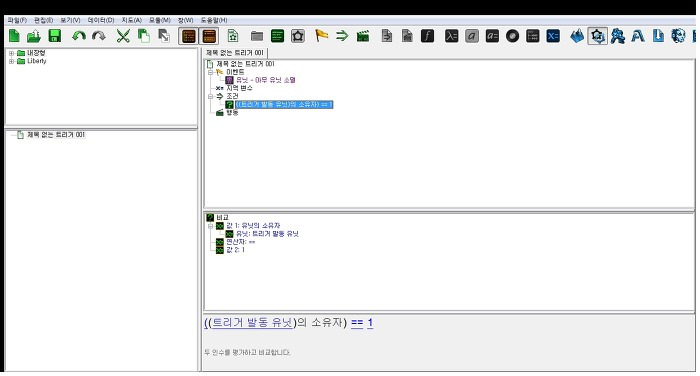Collapse the 조건 tree node
The height and width of the screenshot is (376, 700).
coord(210,96)
